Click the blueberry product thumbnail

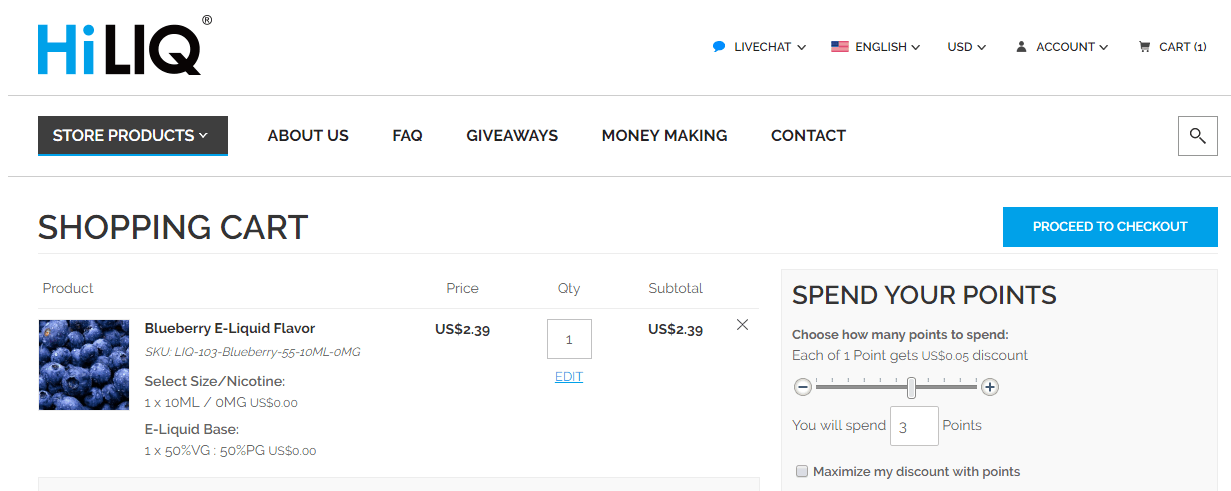point(84,365)
